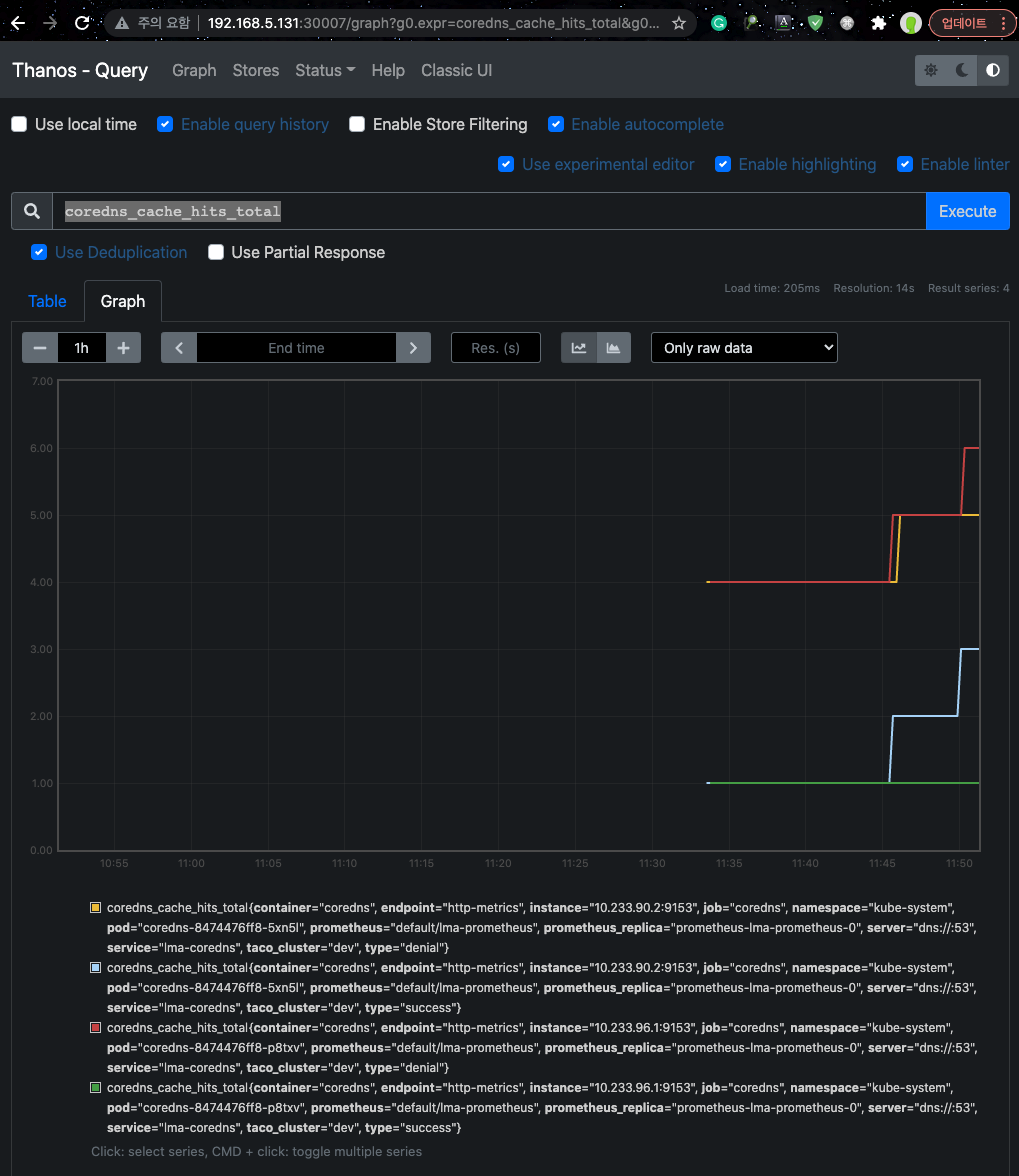This screenshot has width=1019, height=1176.
Task: Increase time range with plus button
Action: 123,348
